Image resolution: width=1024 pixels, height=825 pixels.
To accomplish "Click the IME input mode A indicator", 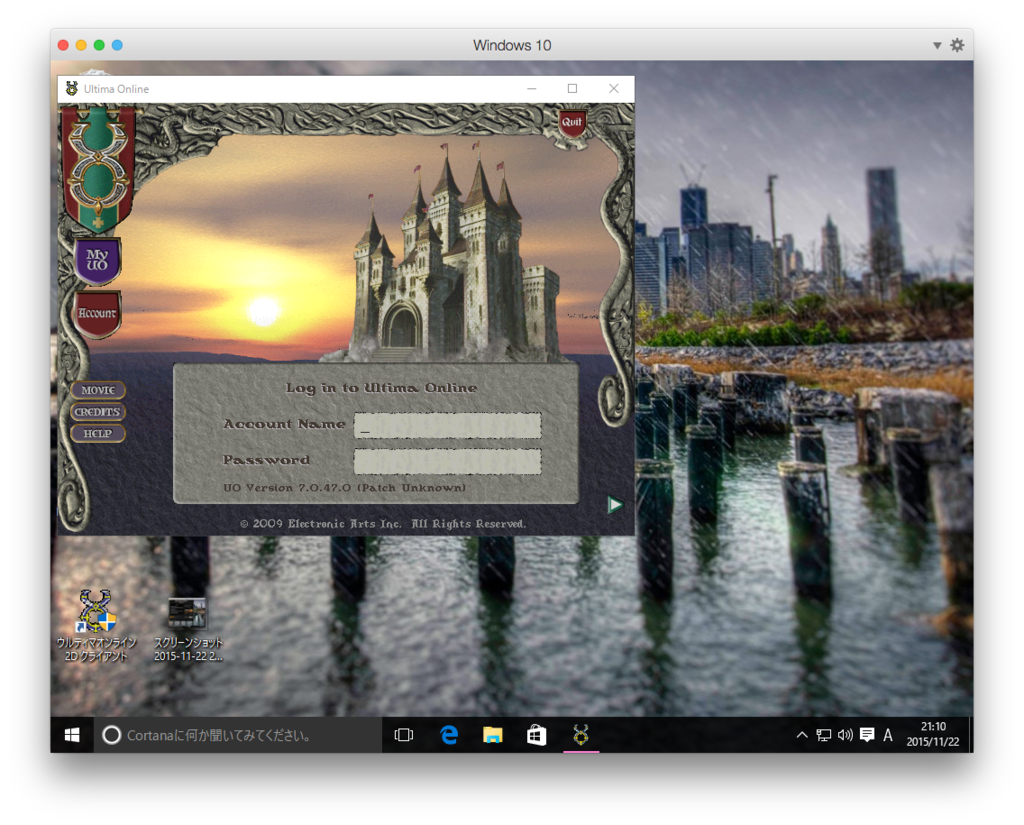I will (888, 736).
